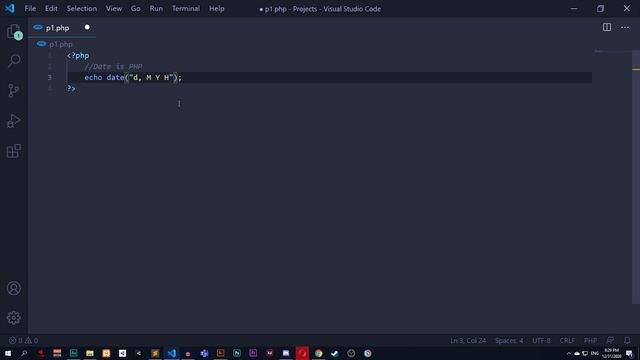Image resolution: width=640 pixels, height=360 pixels.
Task: Open the View menu
Action: (114, 9)
